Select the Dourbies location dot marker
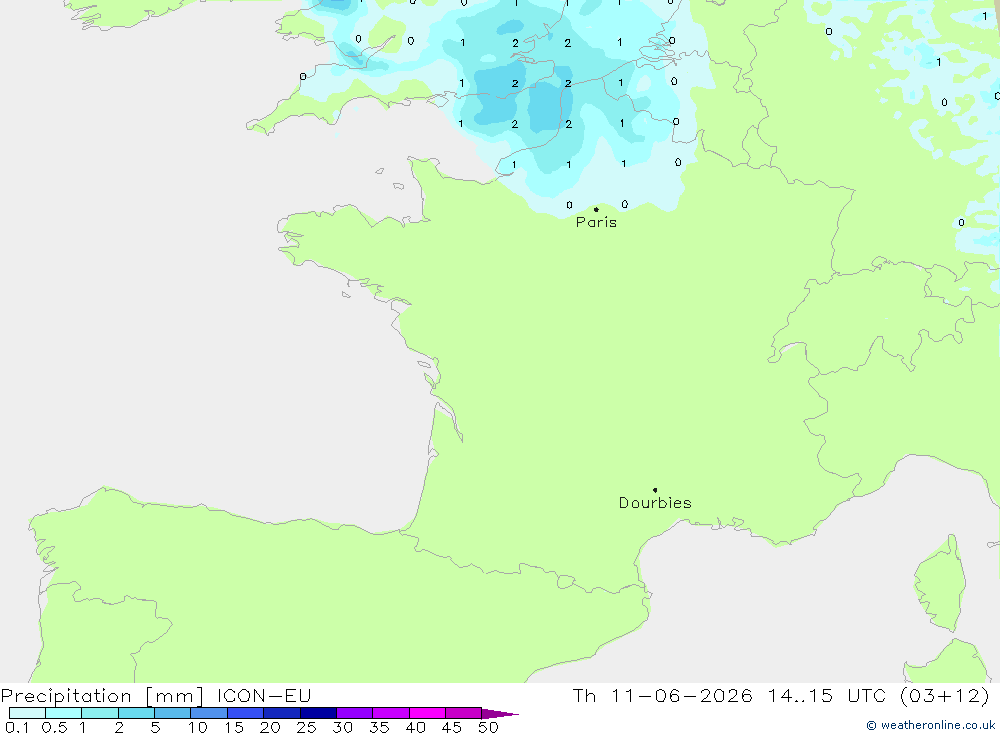The height and width of the screenshot is (733, 1000). (655, 490)
